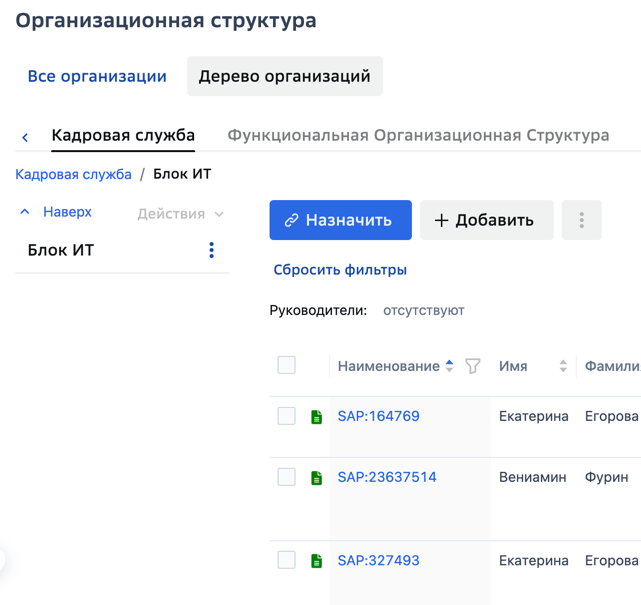641x605 pixels.
Task: Click the document icon for SAP:327493
Action: 316,561
